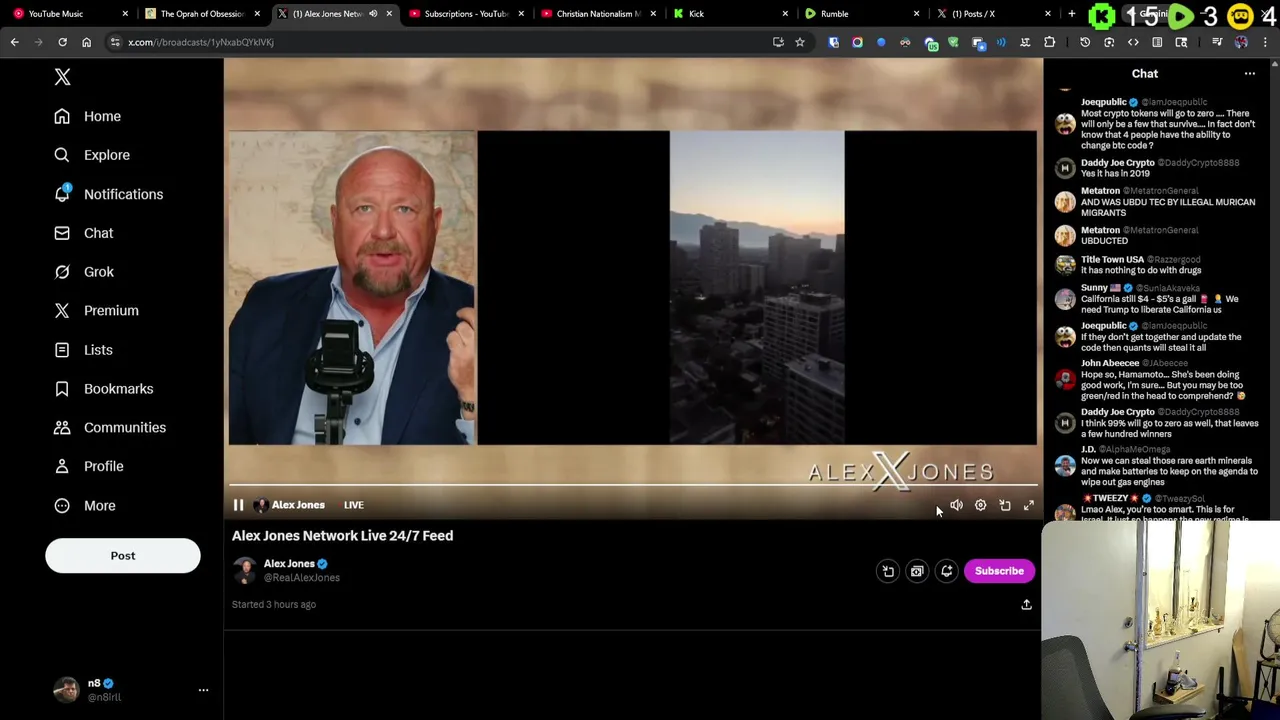
Task: Close the Kick tab
Action: click(785, 14)
